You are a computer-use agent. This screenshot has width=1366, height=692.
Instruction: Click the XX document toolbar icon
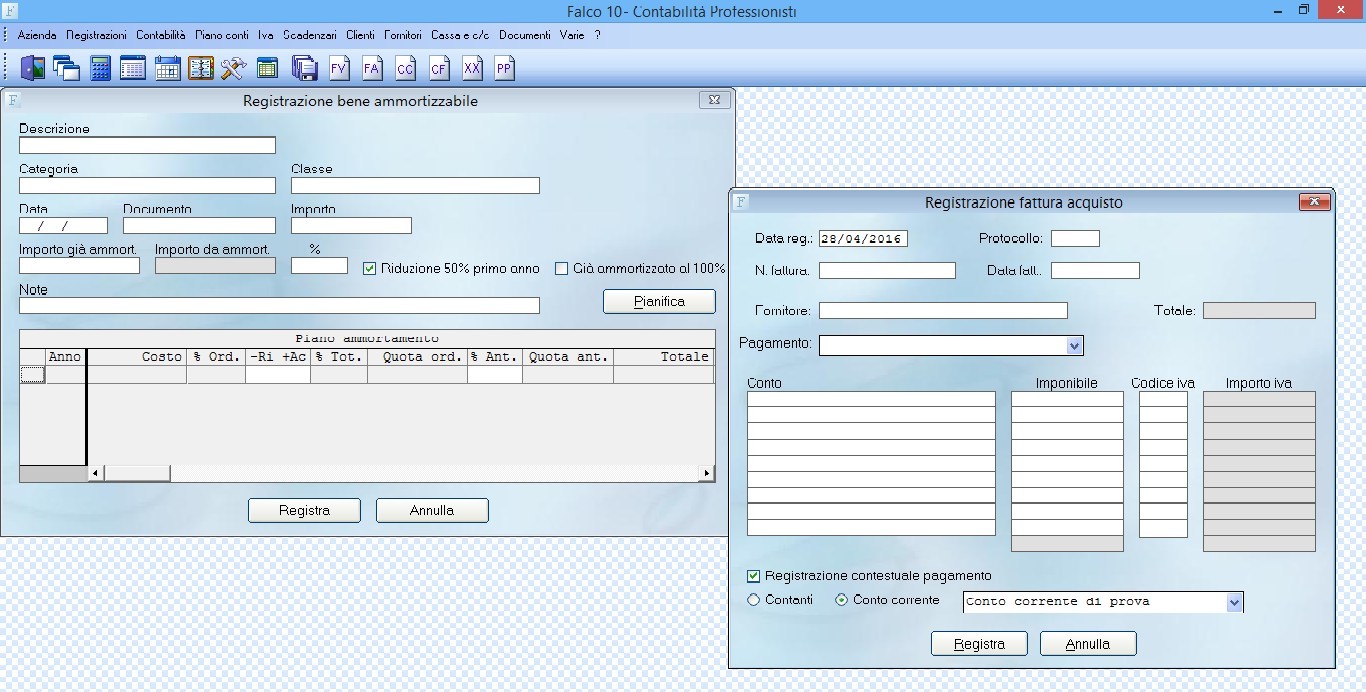tap(472, 68)
